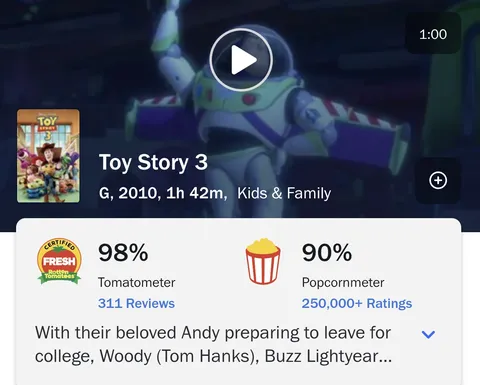The height and width of the screenshot is (385, 480).
Task: Click the Toy Story 3 title
Action: pyautogui.click(x=153, y=162)
